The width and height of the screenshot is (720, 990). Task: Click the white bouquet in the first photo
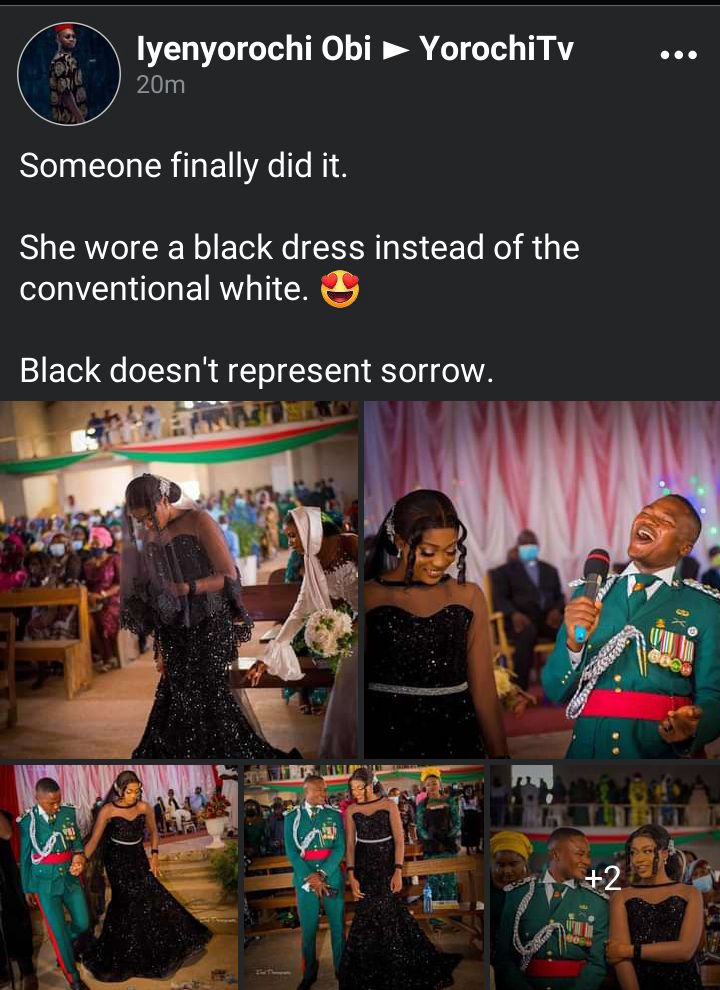(329, 633)
